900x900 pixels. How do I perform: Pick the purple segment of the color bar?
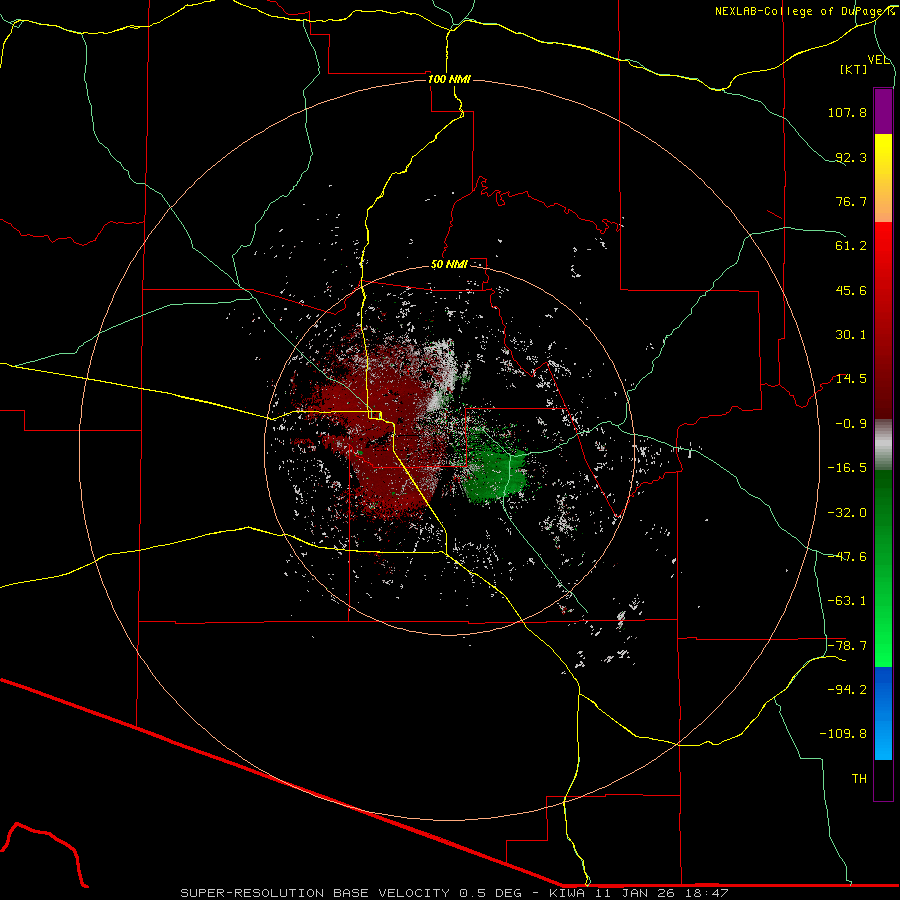click(x=883, y=111)
